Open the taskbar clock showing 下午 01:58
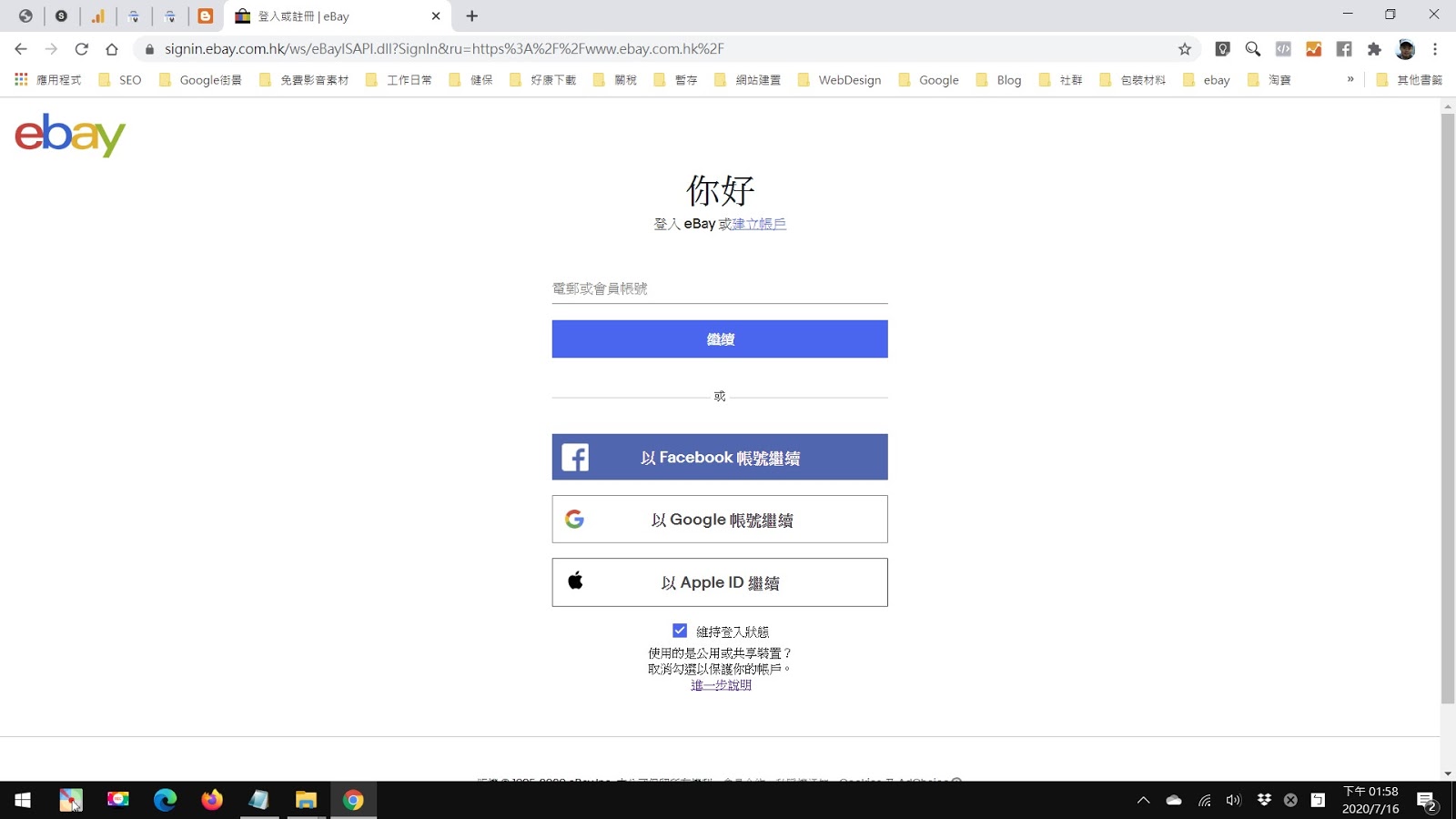Image resolution: width=1456 pixels, height=819 pixels. click(1370, 800)
